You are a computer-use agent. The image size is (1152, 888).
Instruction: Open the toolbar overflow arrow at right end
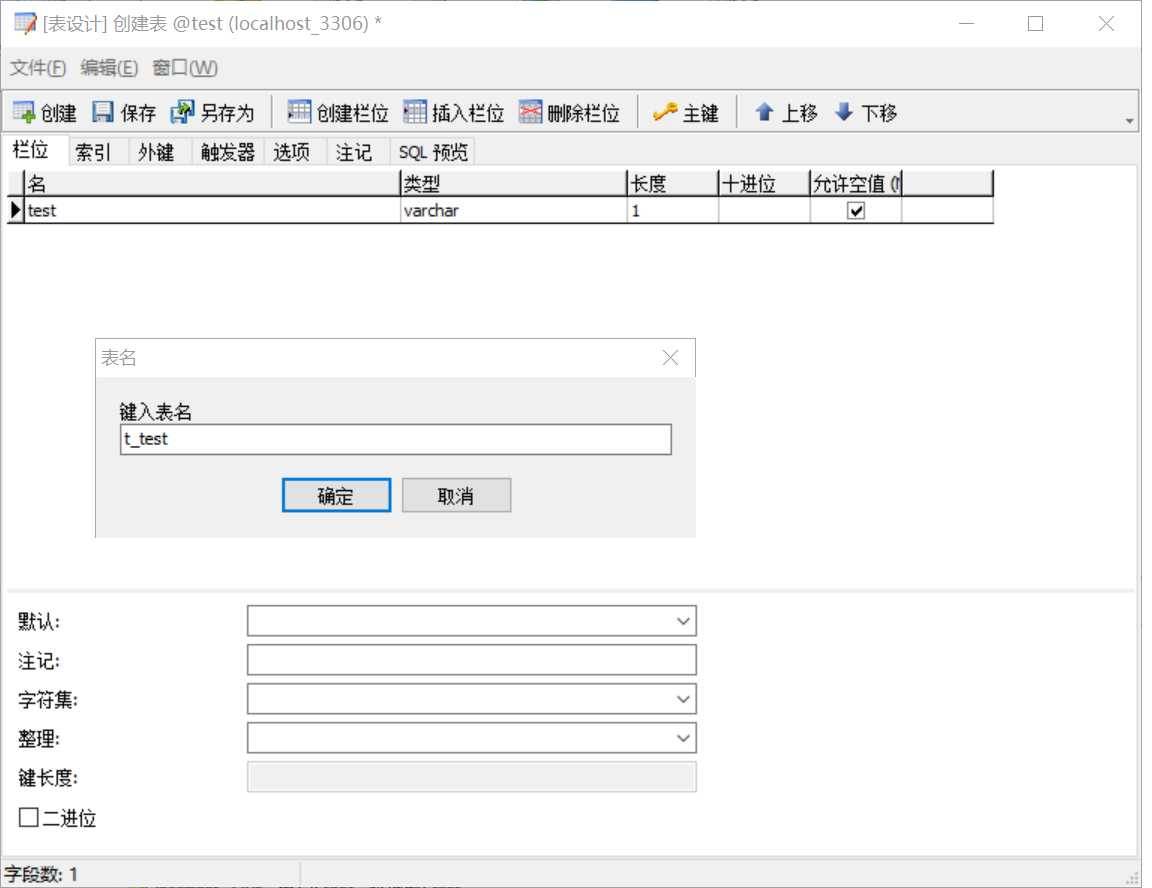pos(1129,121)
